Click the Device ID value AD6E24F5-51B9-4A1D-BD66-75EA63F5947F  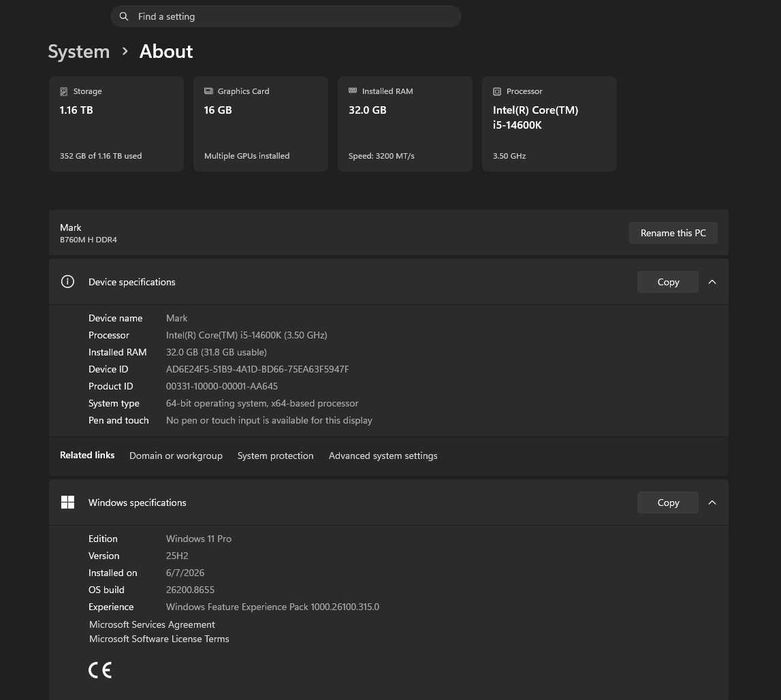[x=258, y=369]
